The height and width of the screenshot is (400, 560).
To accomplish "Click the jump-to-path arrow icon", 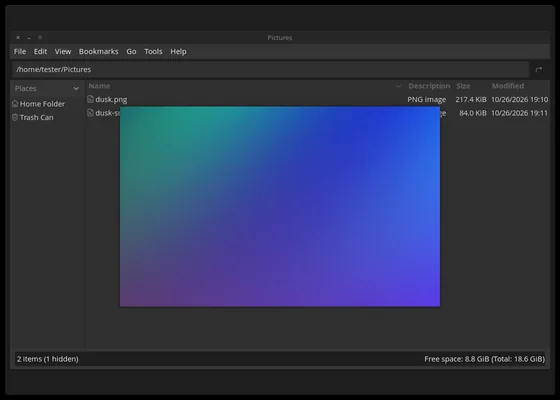I will [x=539, y=69].
